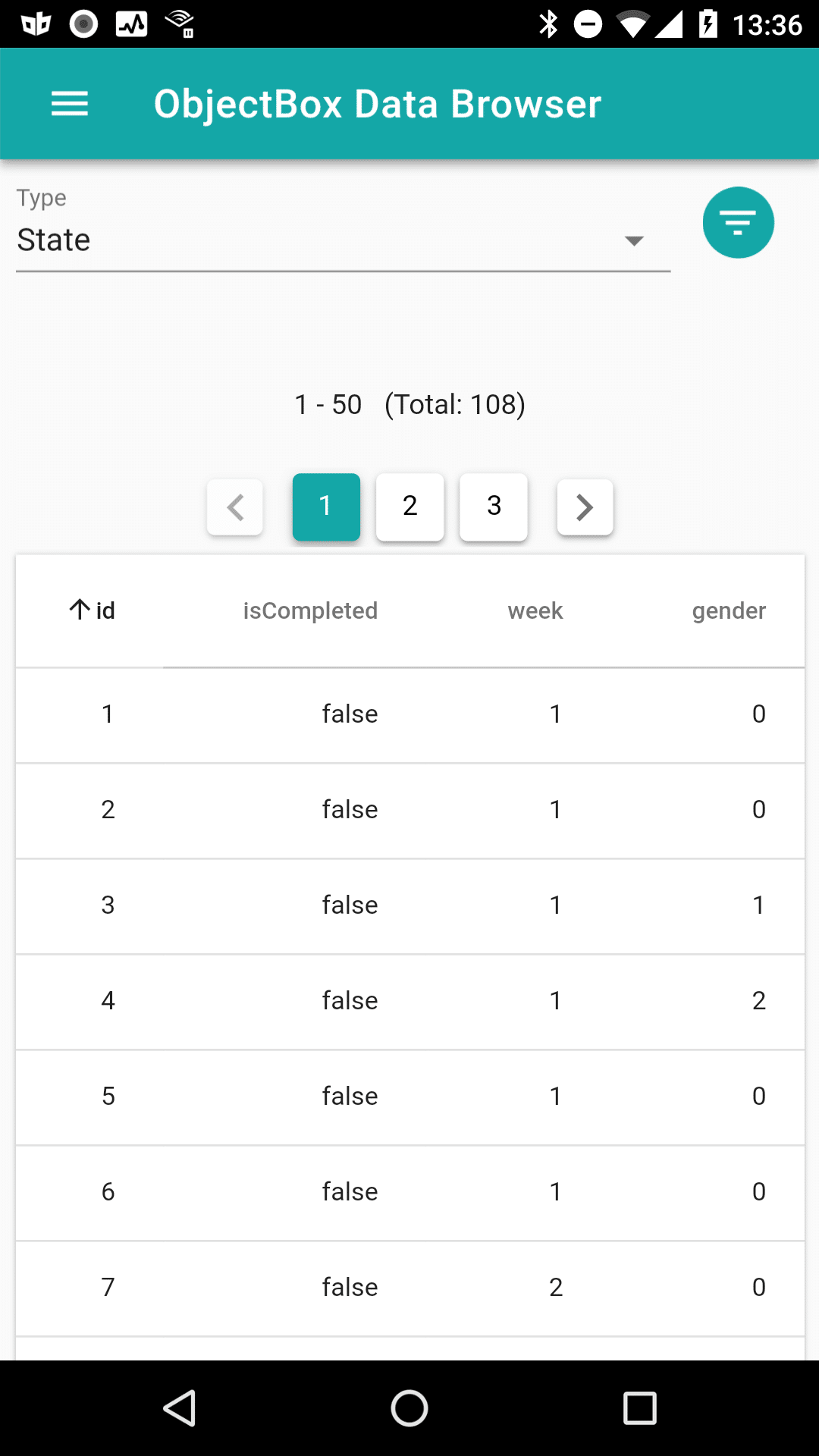Sort by isCompleted column header

click(310, 610)
